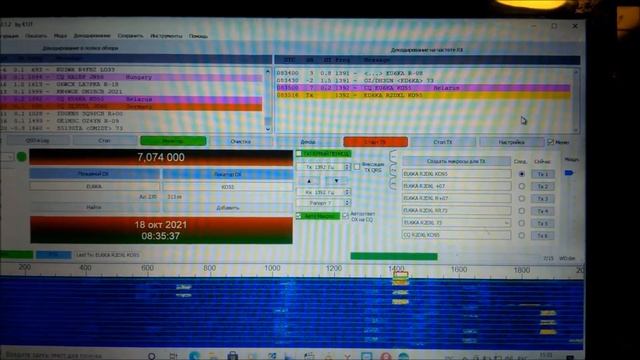Image resolution: width=640 pixels, height=360 pixels.
Task: Select the next-message radio for Tx 4
Action: click(x=521, y=211)
